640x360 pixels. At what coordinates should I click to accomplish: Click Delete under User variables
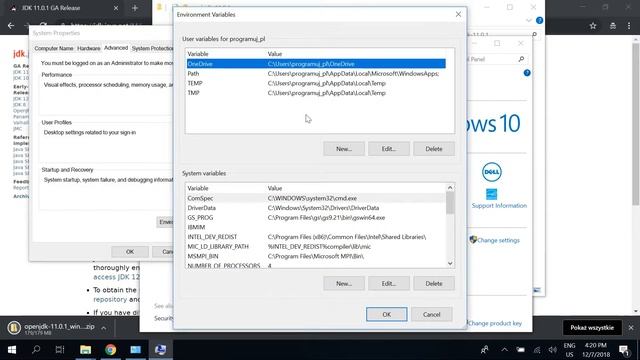tap(433, 149)
